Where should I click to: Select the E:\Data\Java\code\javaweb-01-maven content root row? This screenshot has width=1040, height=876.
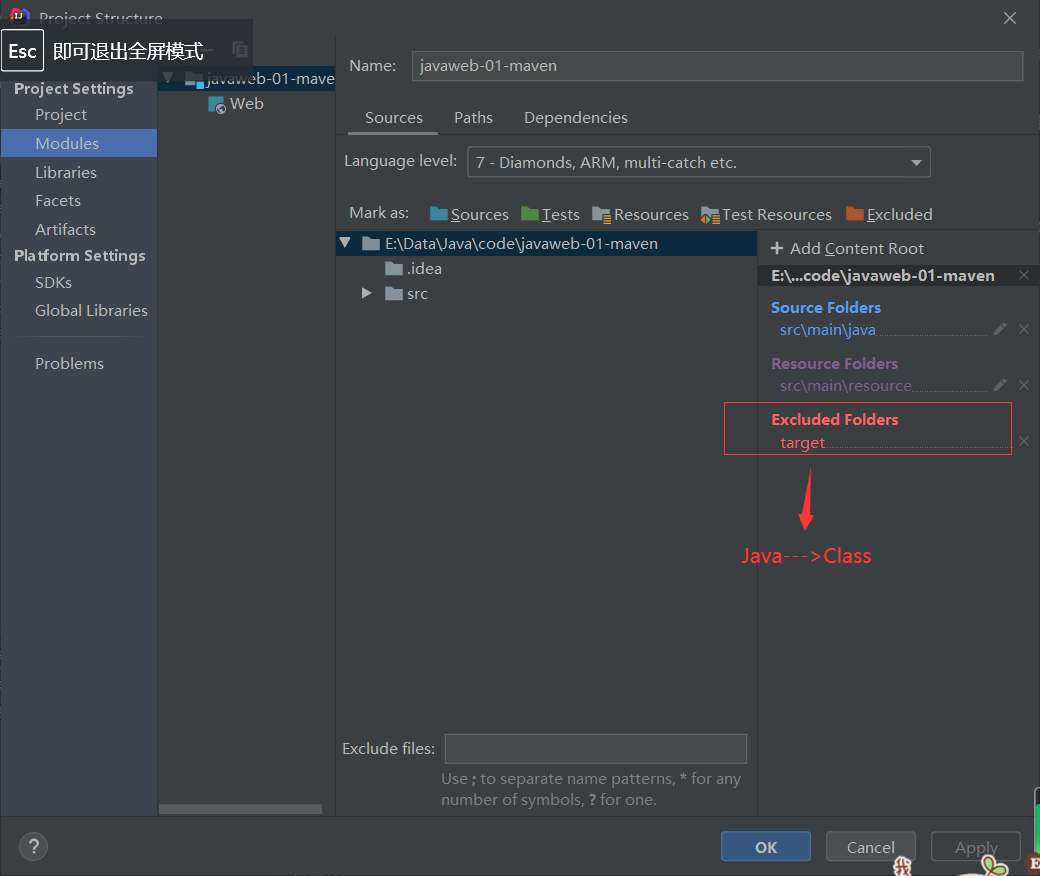547,243
